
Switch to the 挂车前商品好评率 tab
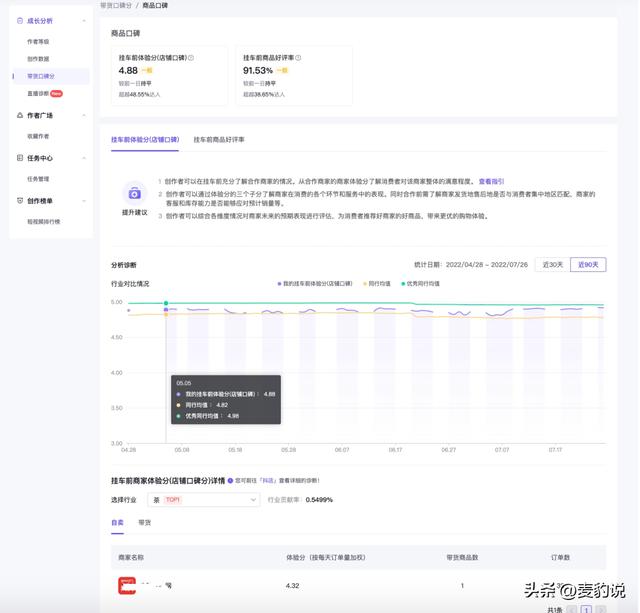pos(219,140)
